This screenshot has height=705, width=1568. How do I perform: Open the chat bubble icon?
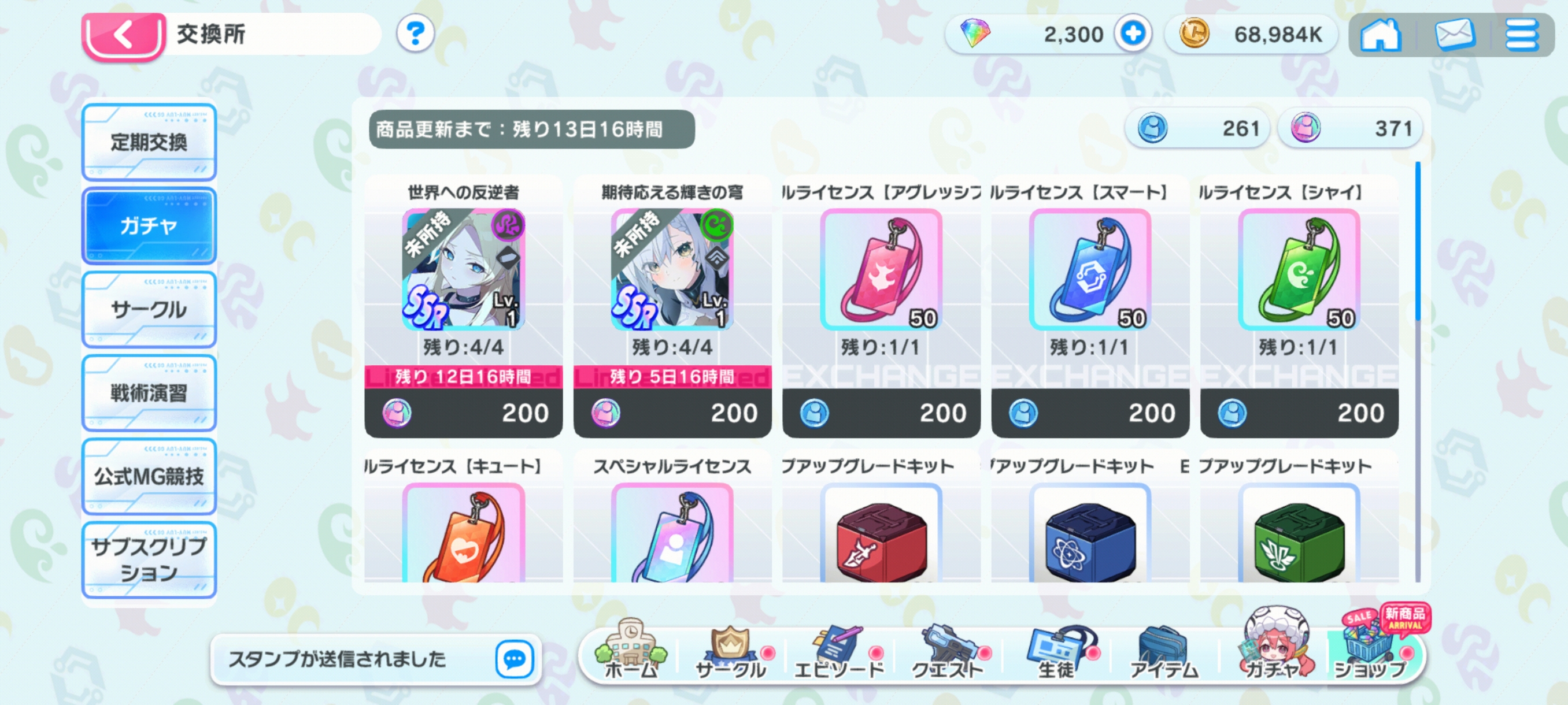tap(515, 659)
